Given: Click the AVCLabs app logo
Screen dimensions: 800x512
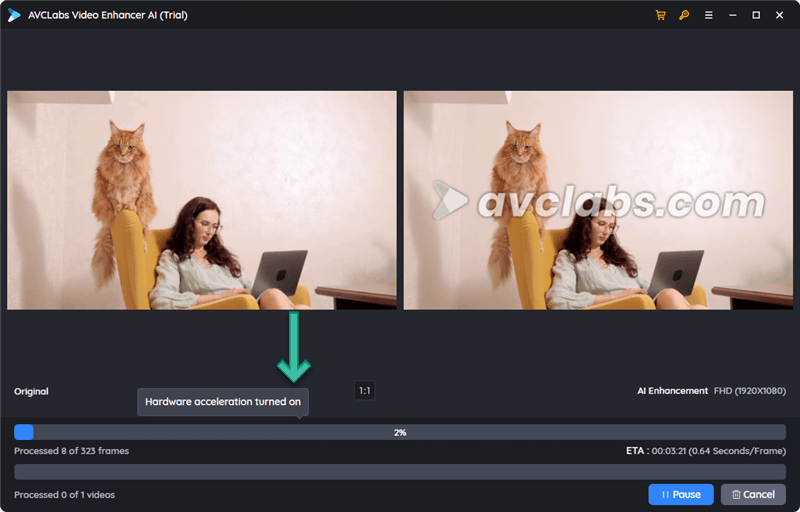Looking at the screenshot, I should point(14,15).
